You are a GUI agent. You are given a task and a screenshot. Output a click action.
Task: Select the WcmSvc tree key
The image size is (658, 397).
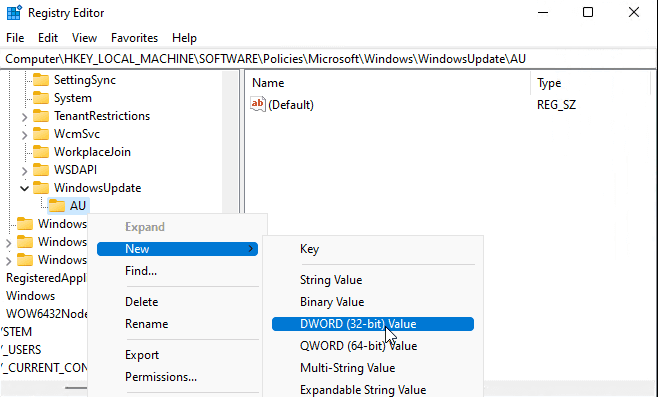[77, 134]
